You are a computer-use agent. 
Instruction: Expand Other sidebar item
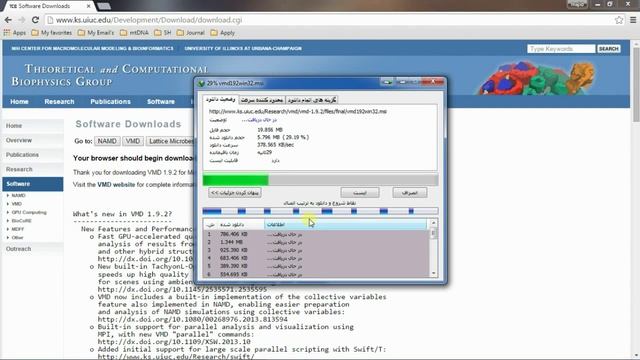click(x=15, y=238)
